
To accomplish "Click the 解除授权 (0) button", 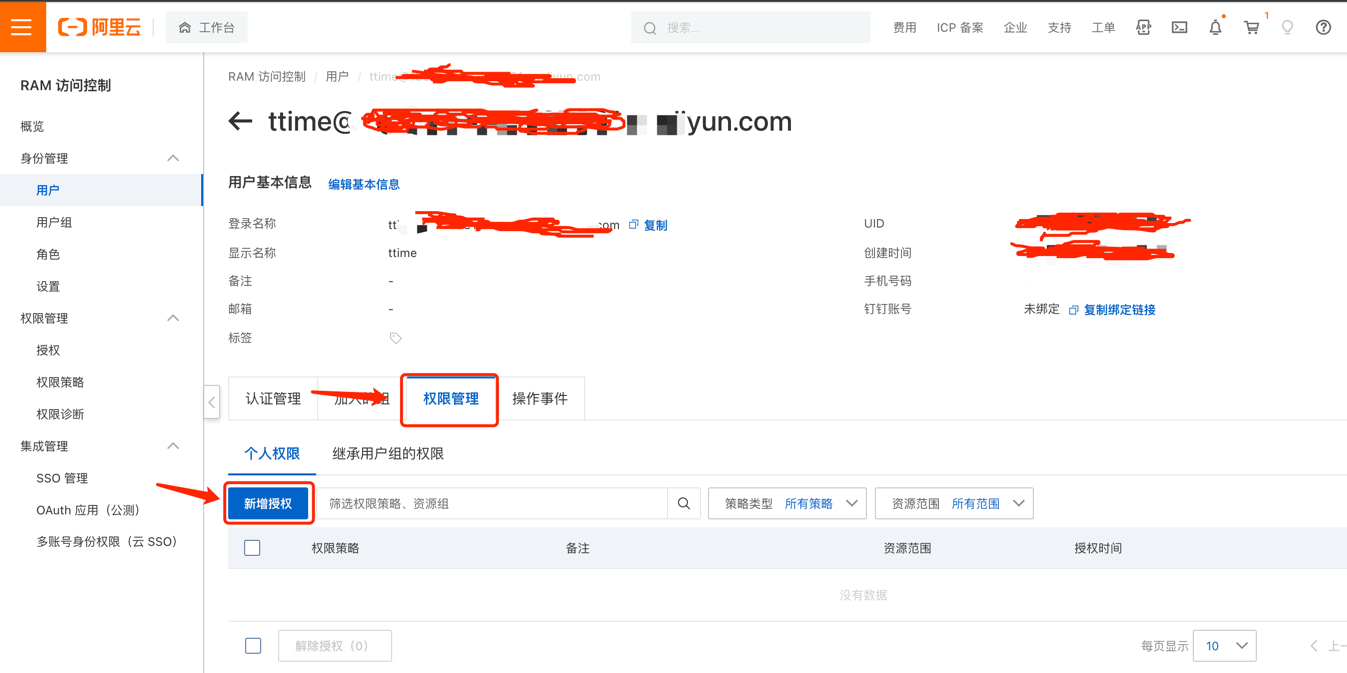I will 335,646.
